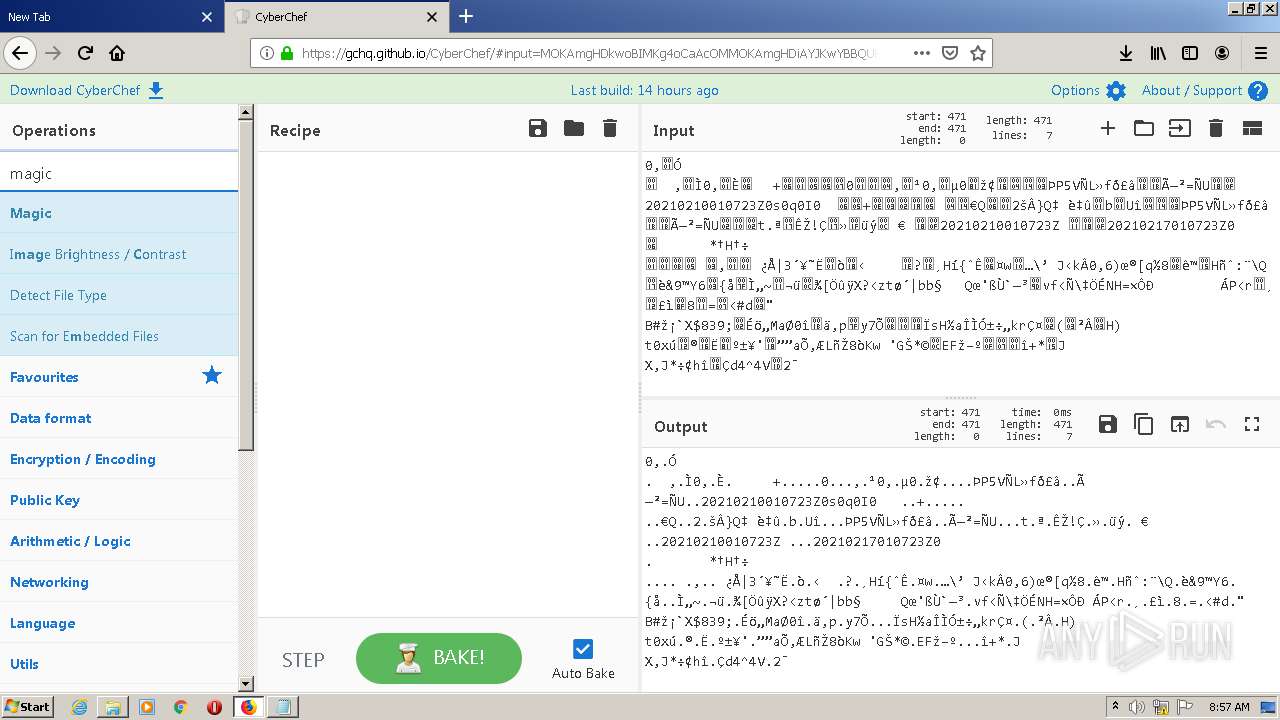The image size is (1280, 720).
Task: Undo output switch icon
Action: [1216, 424]
